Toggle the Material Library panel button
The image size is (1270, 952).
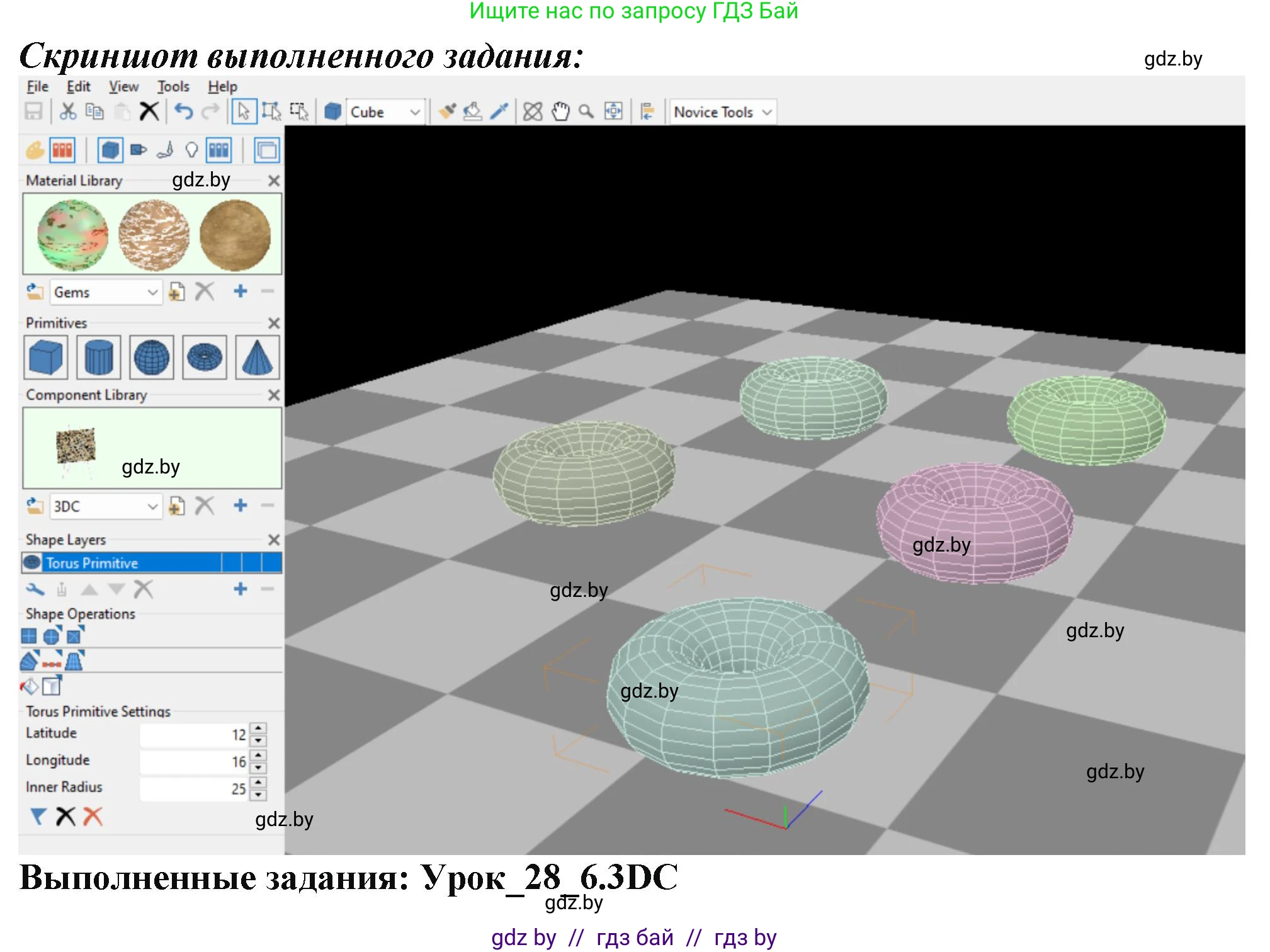[62, 150]
